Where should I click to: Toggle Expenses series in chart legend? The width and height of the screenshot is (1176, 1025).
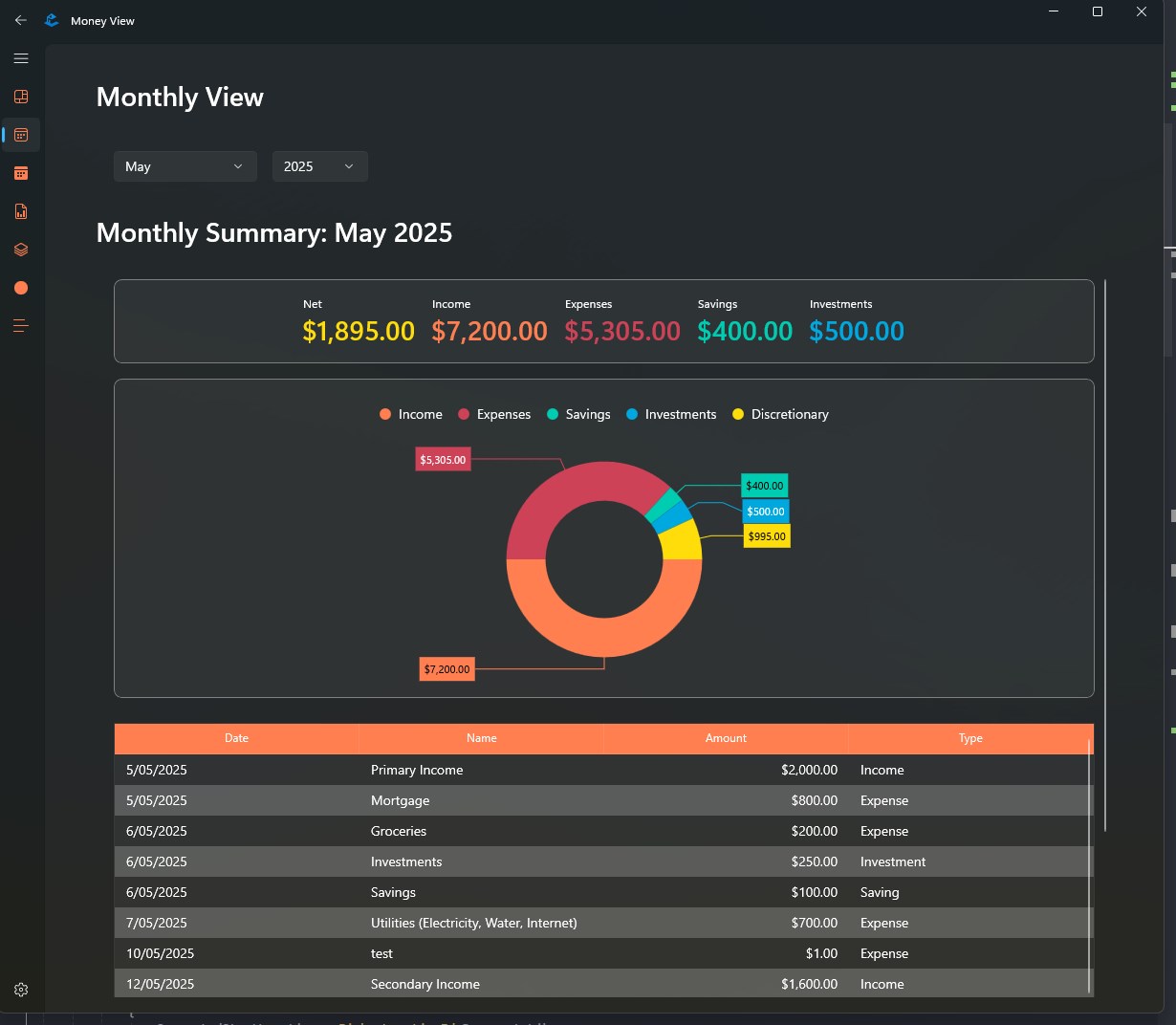point(494,414)
